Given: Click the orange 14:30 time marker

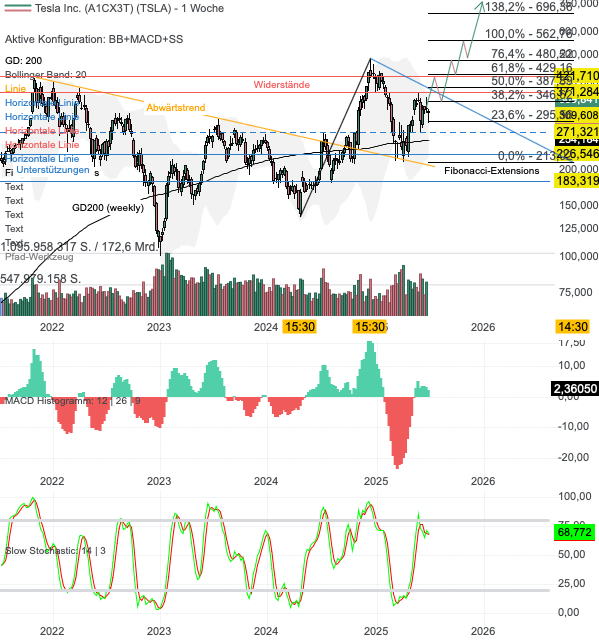Looking at the screenshot, I should pyautogui.click(x=572, y=327).
